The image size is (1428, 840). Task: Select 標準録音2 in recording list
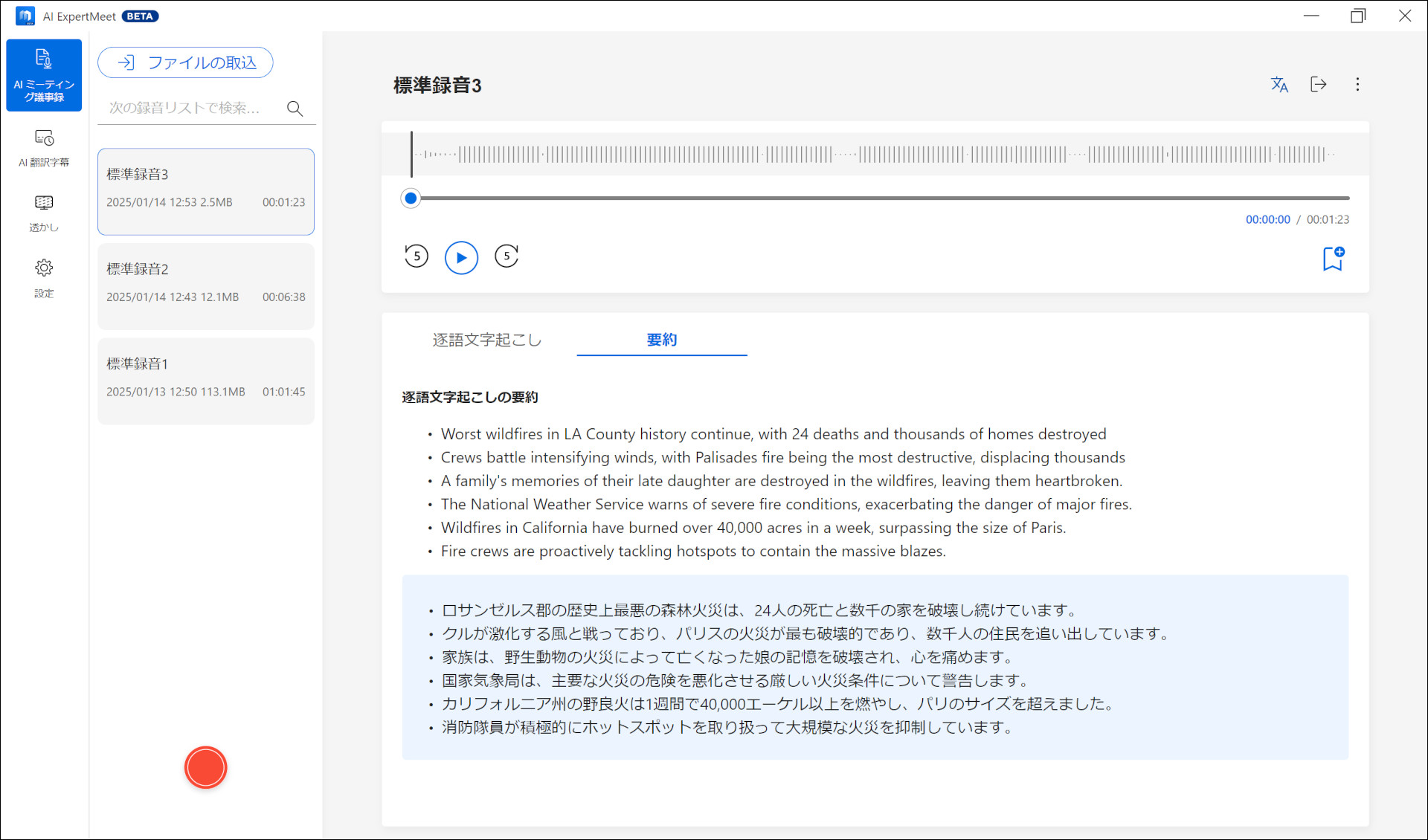[x=205, y=286]
